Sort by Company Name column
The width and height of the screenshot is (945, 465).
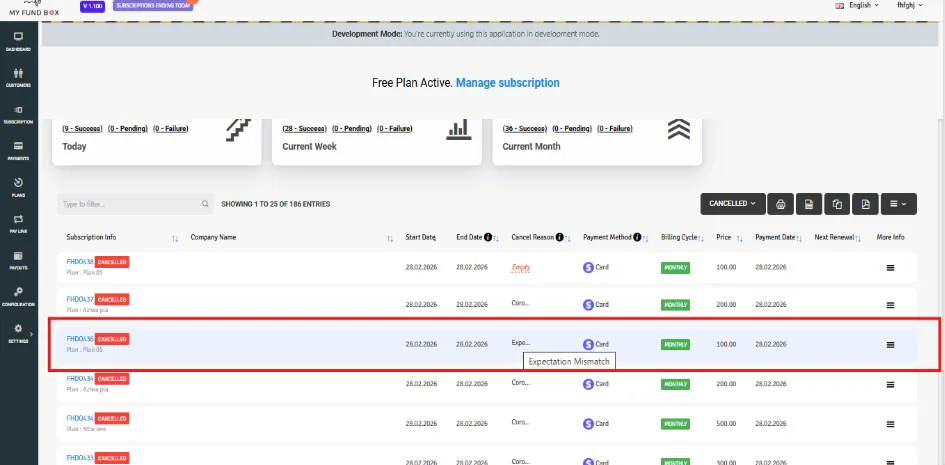[390, 239]
